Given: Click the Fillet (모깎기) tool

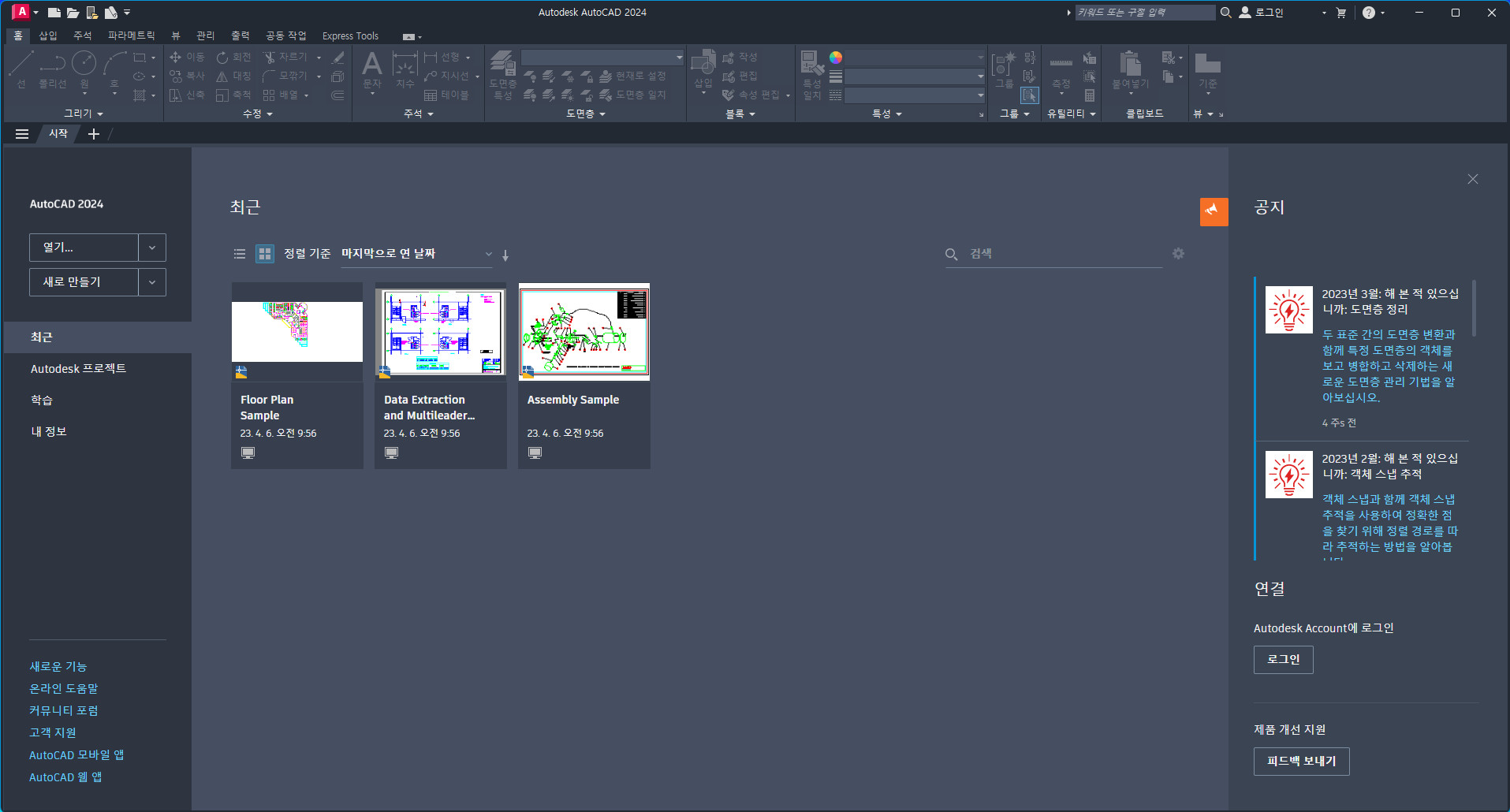Looking at the screenshot, I should tap(285, 76).
